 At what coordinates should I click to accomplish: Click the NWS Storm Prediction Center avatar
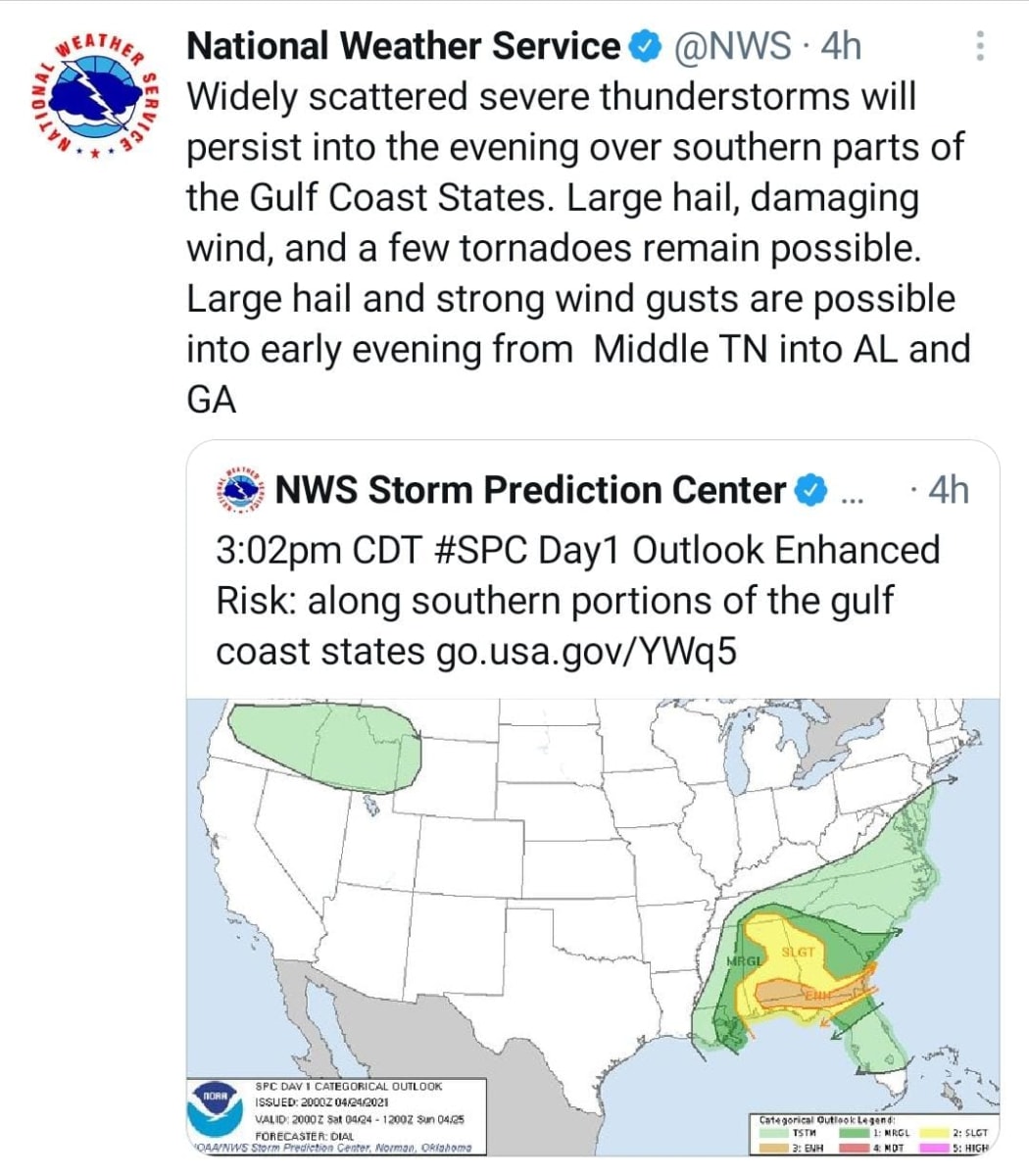(x=242, y=490)
